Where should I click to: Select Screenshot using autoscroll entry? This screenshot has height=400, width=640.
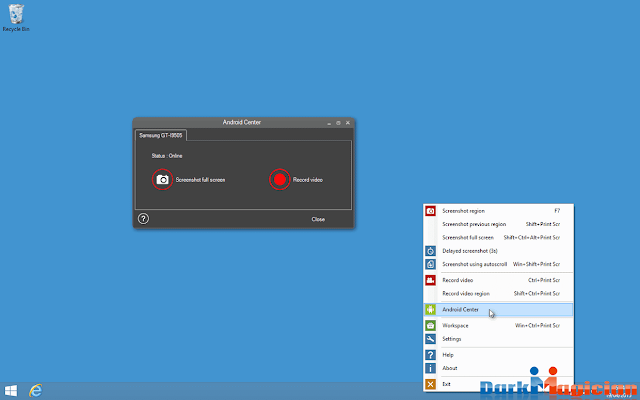[x=498, y=264]
